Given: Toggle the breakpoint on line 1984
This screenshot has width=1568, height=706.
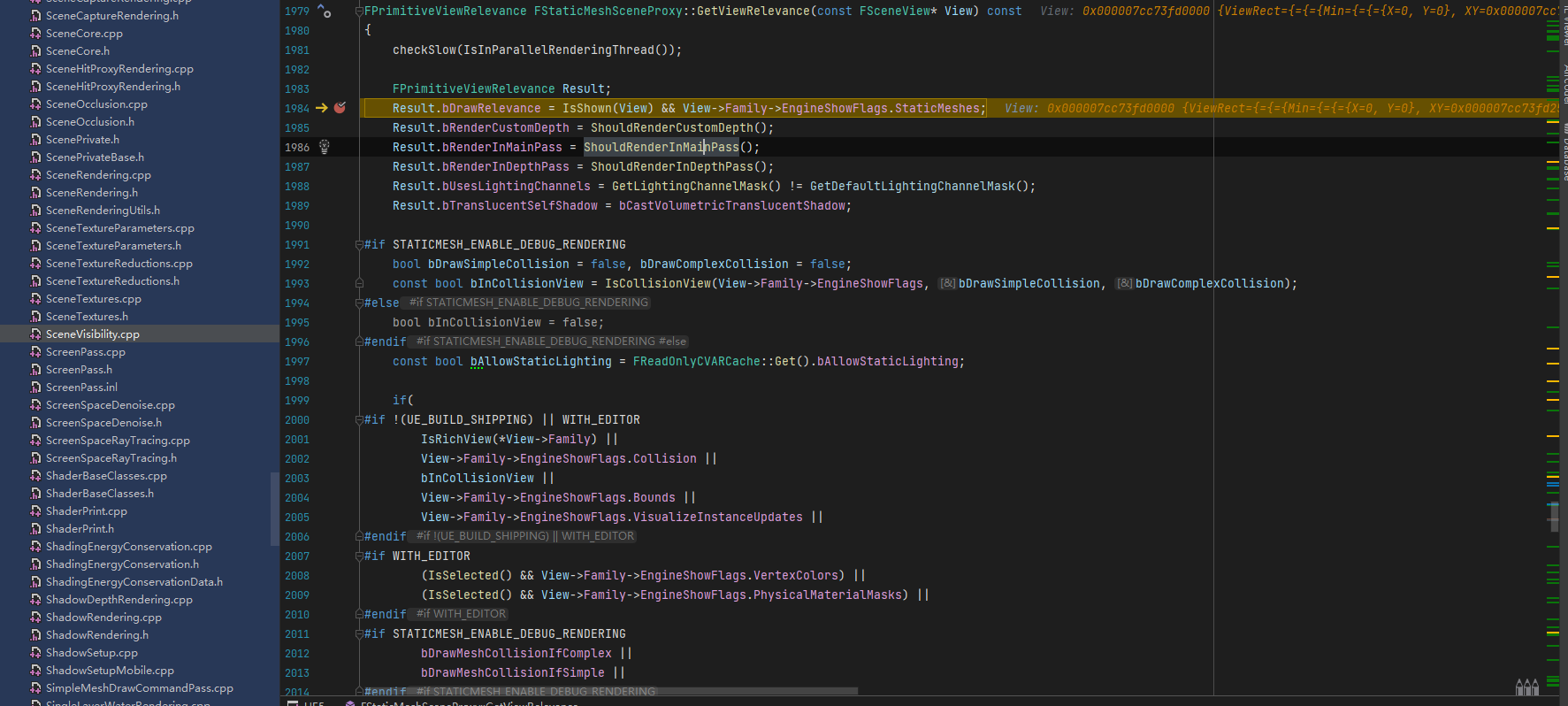Looking at the screenshot, I should click(340, 108).
